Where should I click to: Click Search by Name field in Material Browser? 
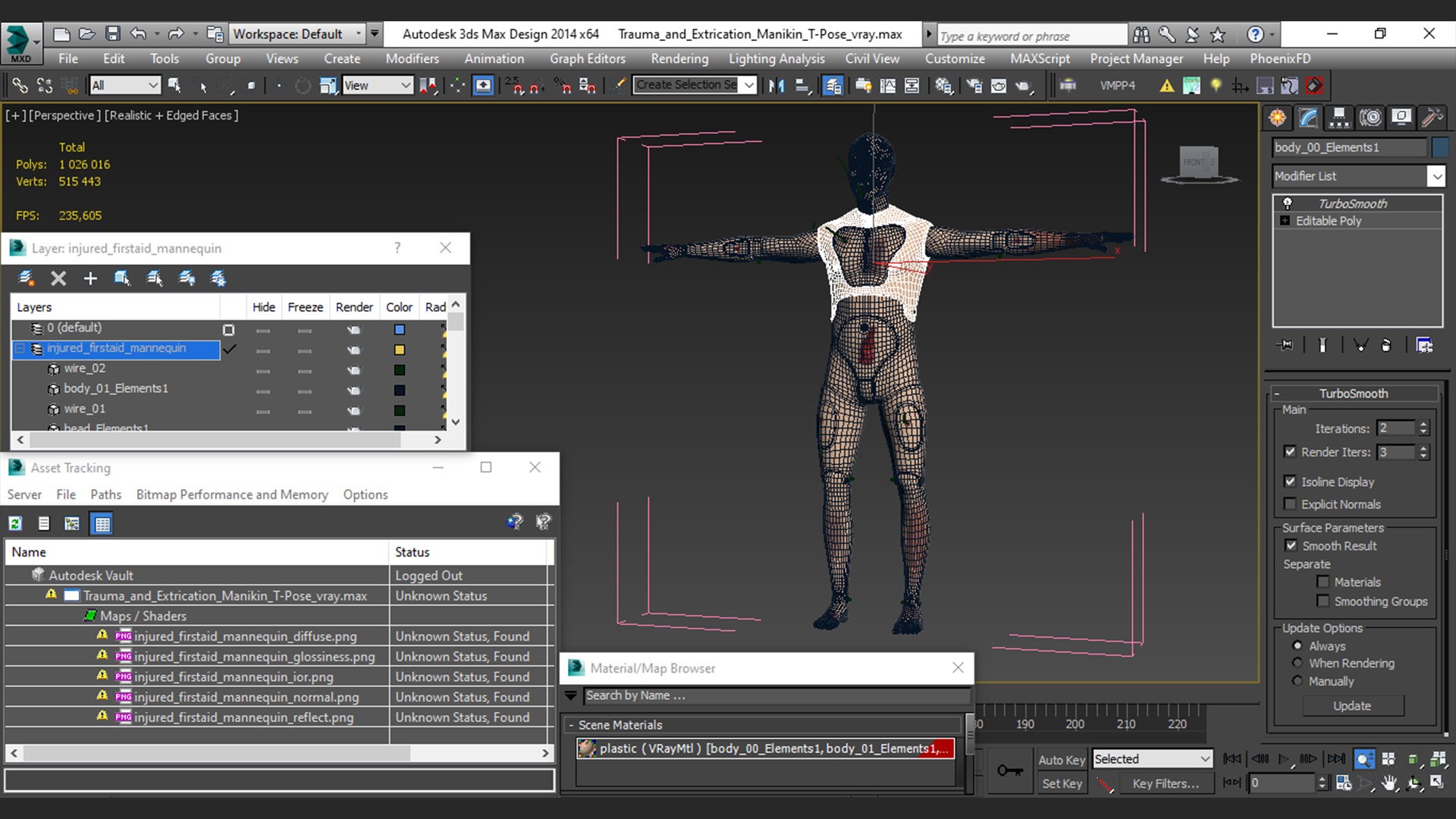777,695
